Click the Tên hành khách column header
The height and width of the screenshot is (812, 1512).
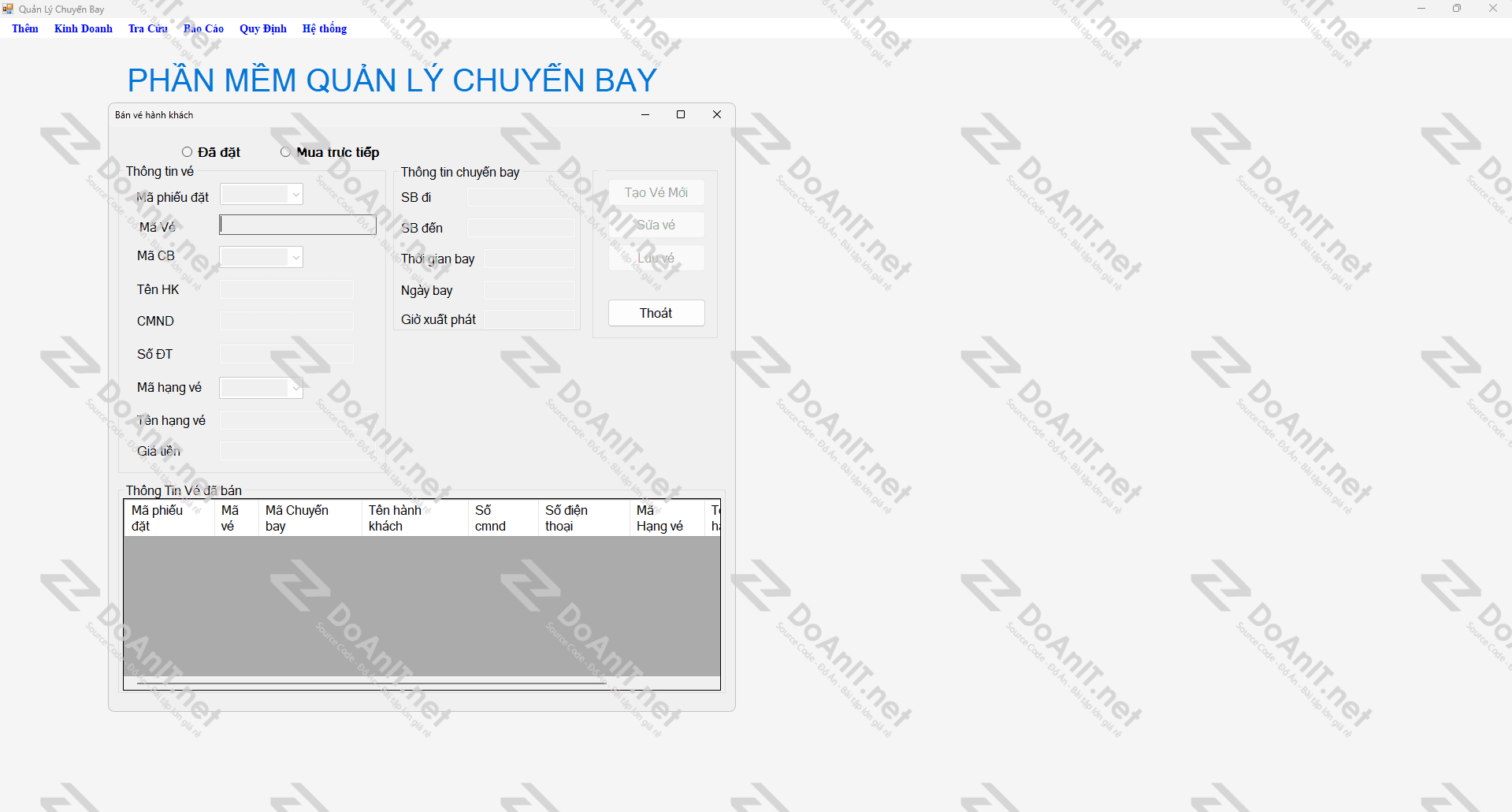[414, 518]
